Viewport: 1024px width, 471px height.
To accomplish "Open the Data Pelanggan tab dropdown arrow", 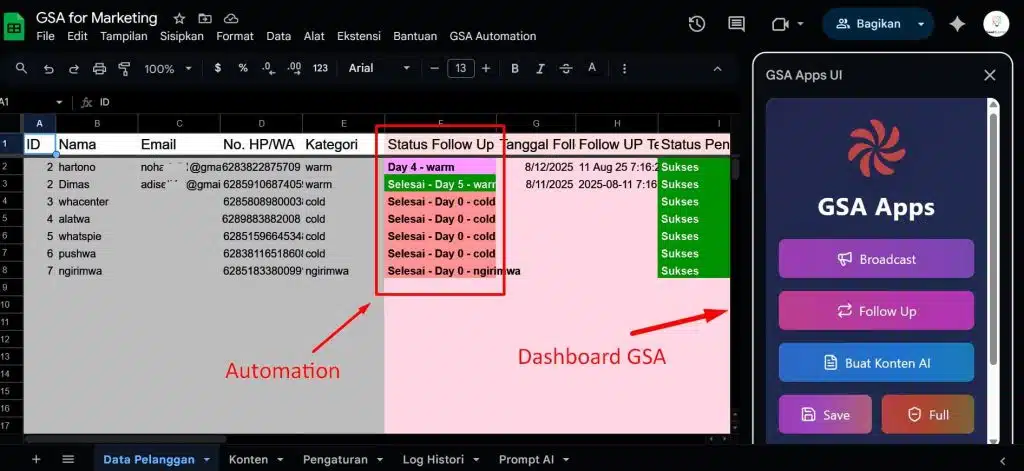I will (x=207, y=460).
